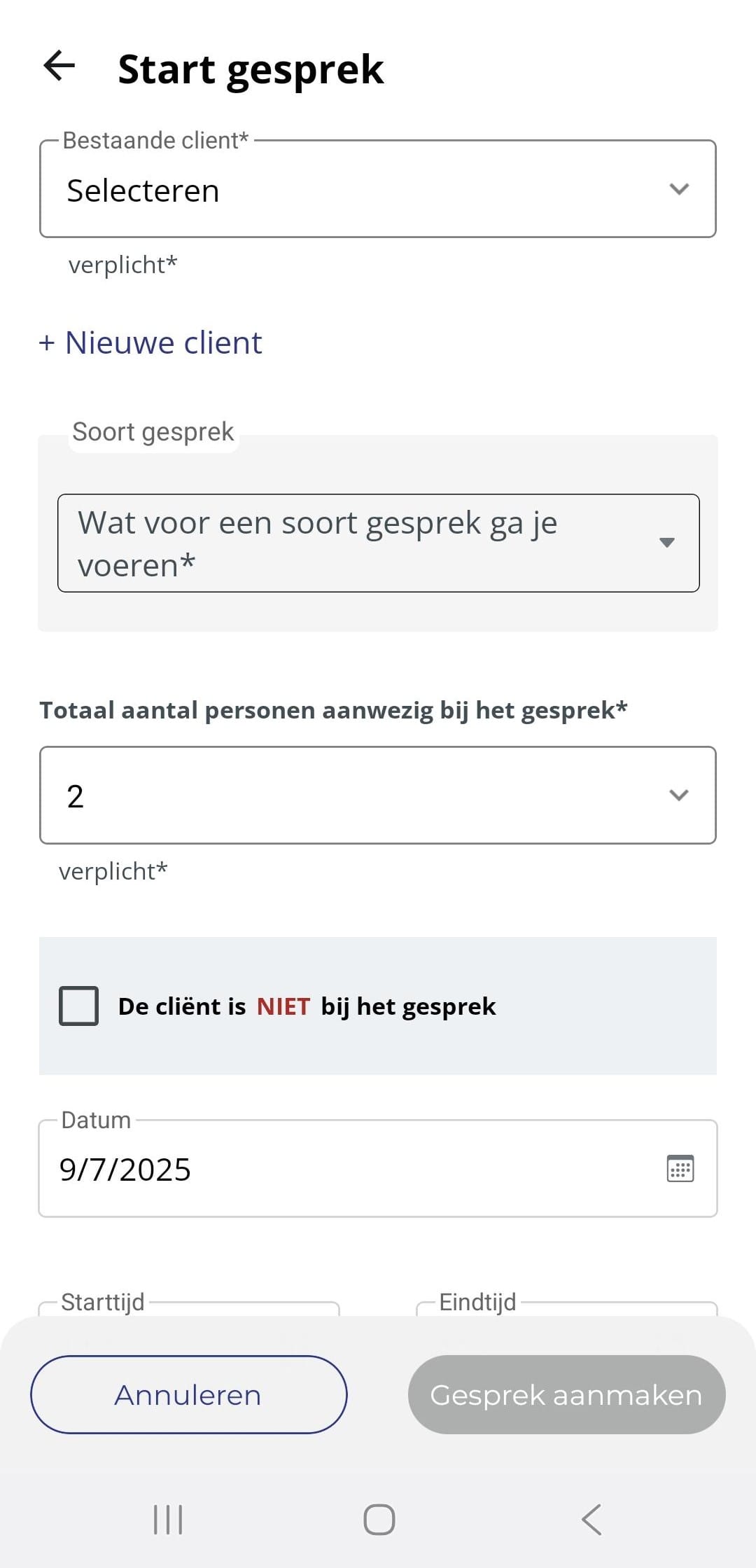Screen dimensions: 756x1568
Task: Click the Nieuwe client link
Action: click(164, 342)
